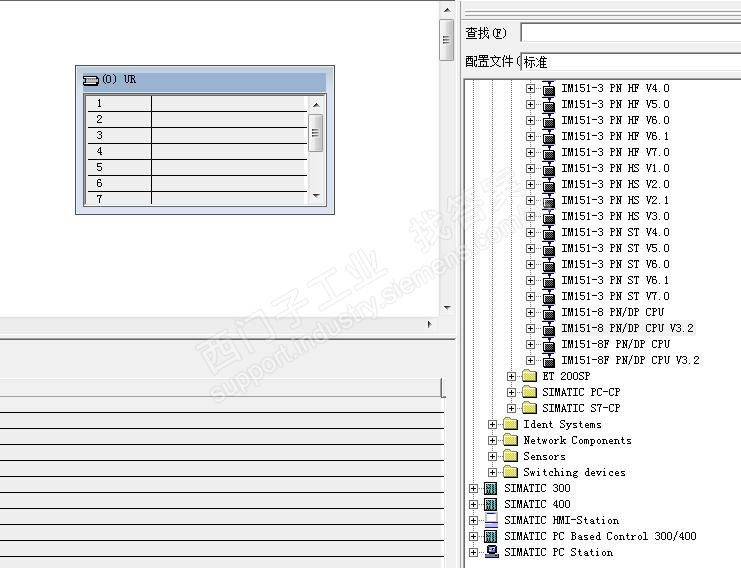Image resolution: width=741 pixels, height=568 pixels.
Task: Click the Network Components folder icon
Action: click(510, 440)
